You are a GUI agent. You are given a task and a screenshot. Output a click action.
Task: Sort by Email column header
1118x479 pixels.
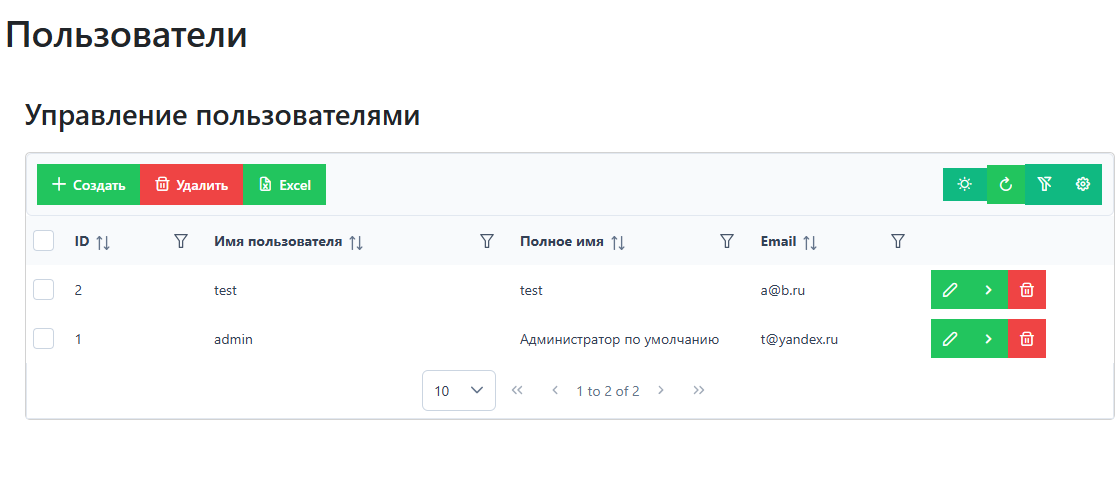coord(778,242)
